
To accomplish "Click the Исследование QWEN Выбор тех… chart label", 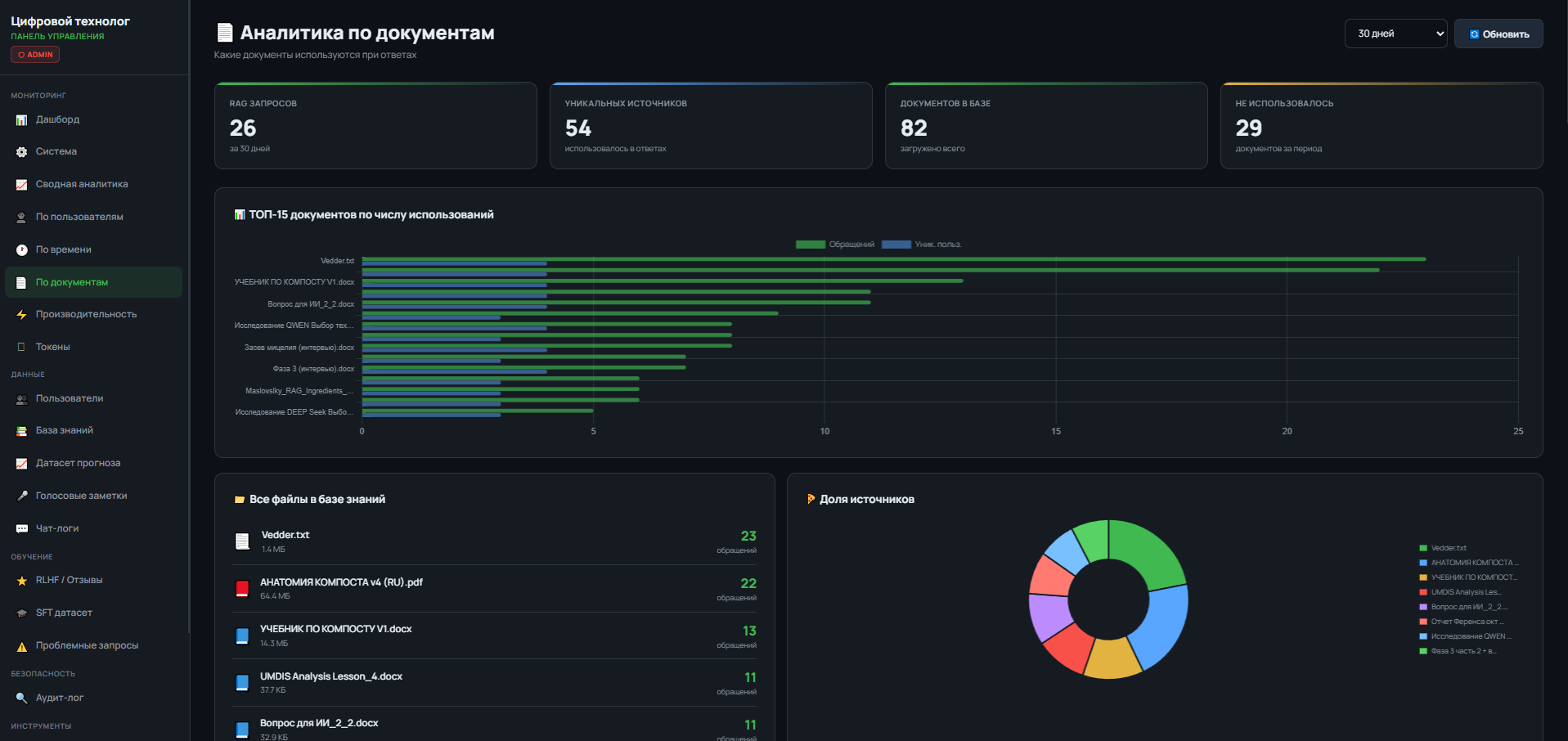I will pos(294,326).
